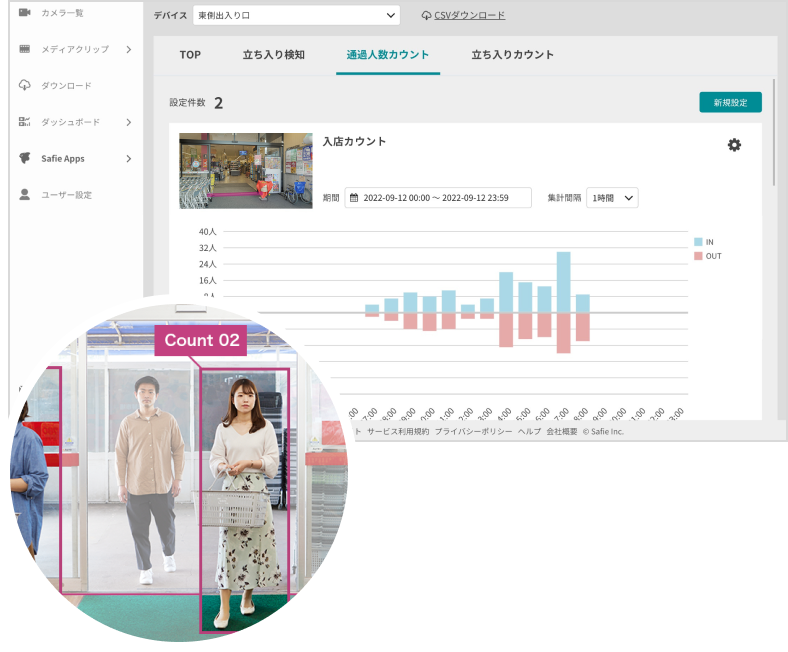Click the 40人 axis label
Viewport: 788px width, 652px height.
pyautogui.click(x=208, y=232)
